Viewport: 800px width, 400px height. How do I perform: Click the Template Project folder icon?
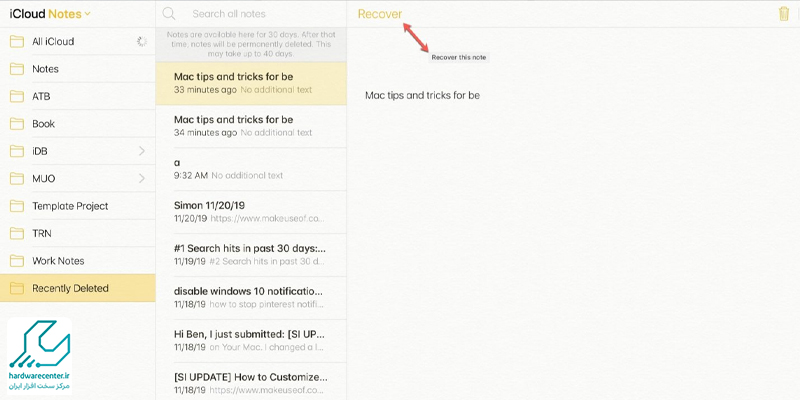[x=17, y=206]
